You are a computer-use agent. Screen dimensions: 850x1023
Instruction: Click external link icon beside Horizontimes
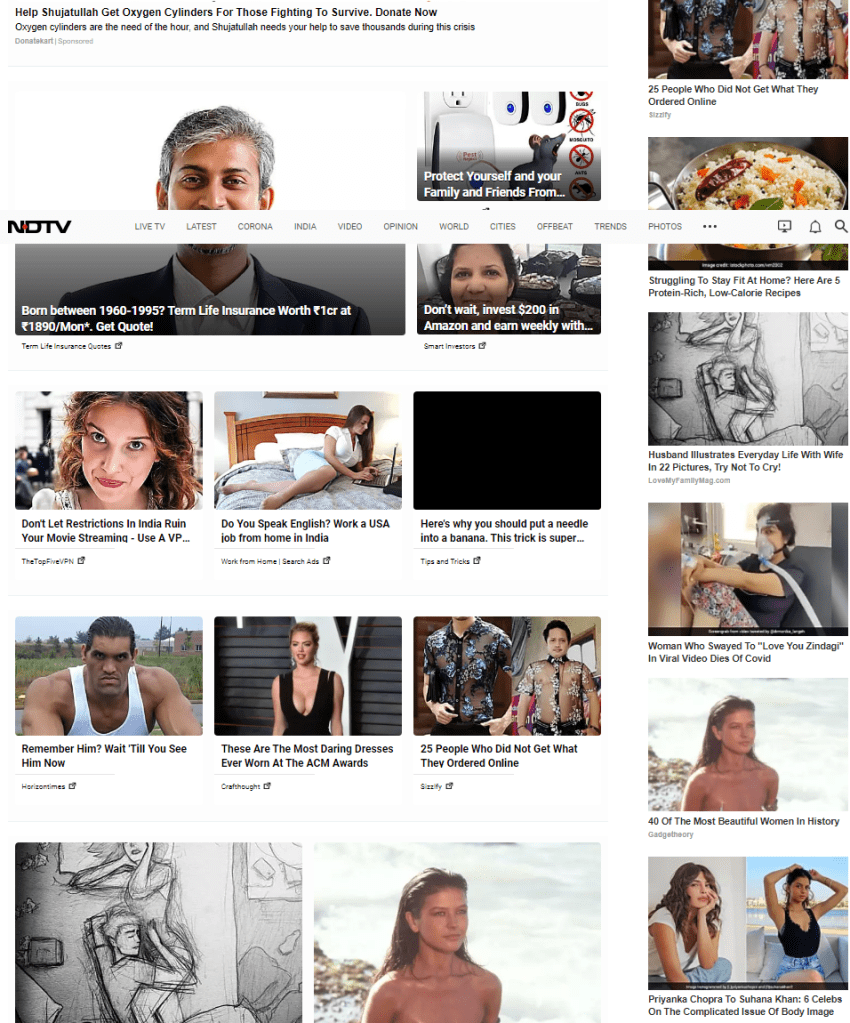tap(72, 786)
